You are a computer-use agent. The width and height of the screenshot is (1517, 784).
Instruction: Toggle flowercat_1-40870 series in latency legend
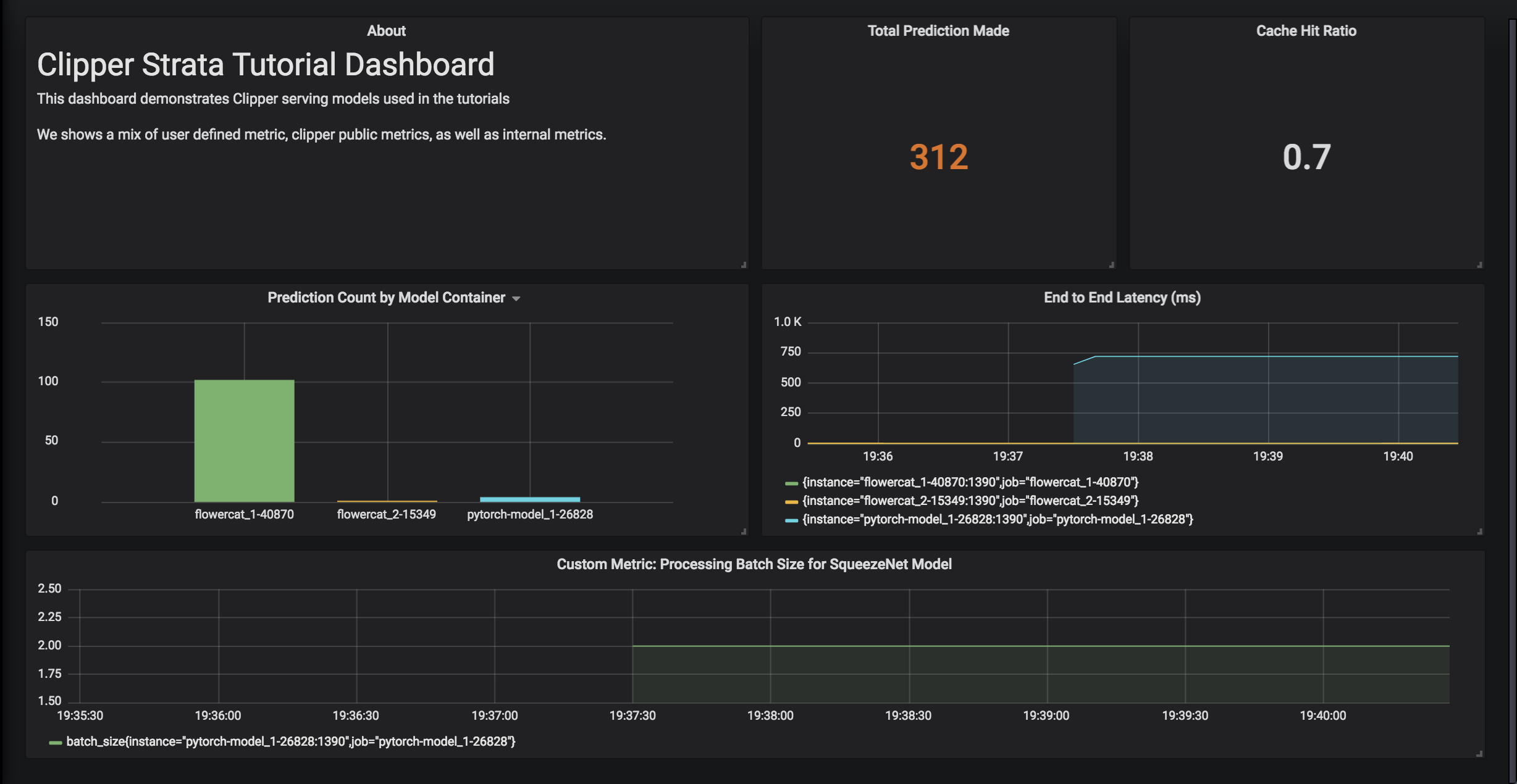pyautogui.click(x=970, y=482)
